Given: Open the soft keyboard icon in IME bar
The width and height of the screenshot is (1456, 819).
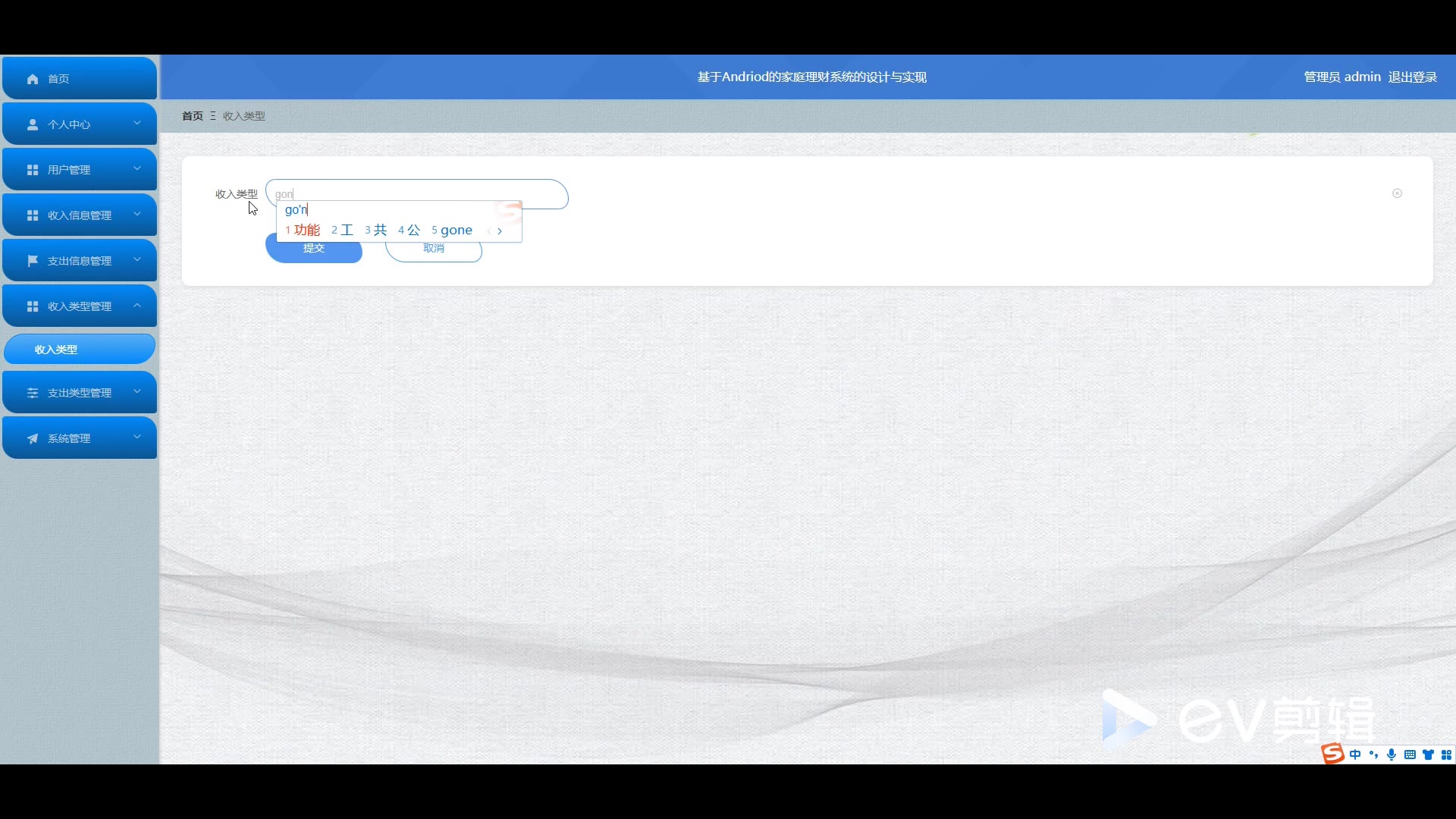Looking at the screenshot, I should click(x=1410, y=755).
